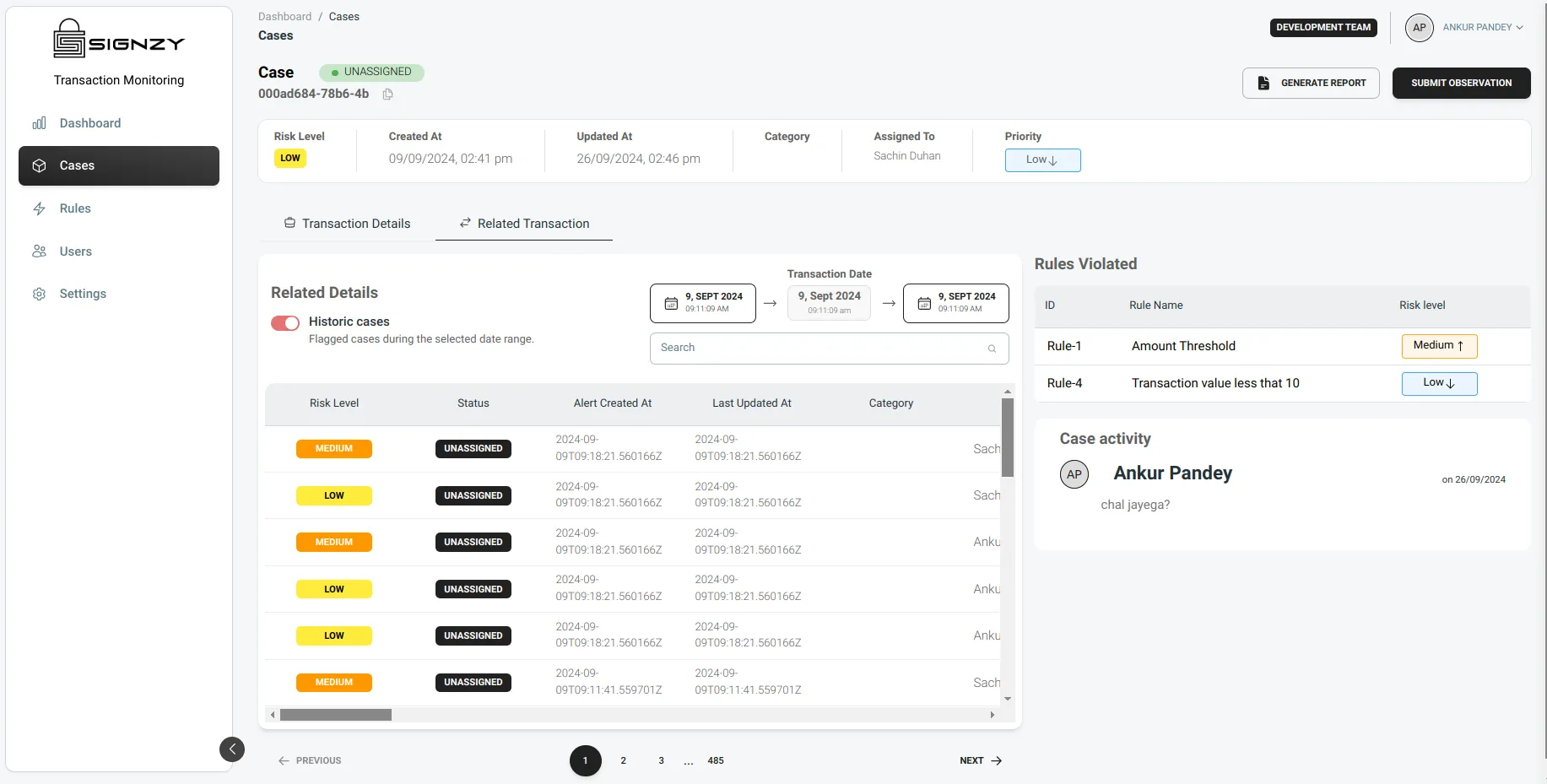
Task: Click the Alert Created At column header
Action: click(613, 403)
